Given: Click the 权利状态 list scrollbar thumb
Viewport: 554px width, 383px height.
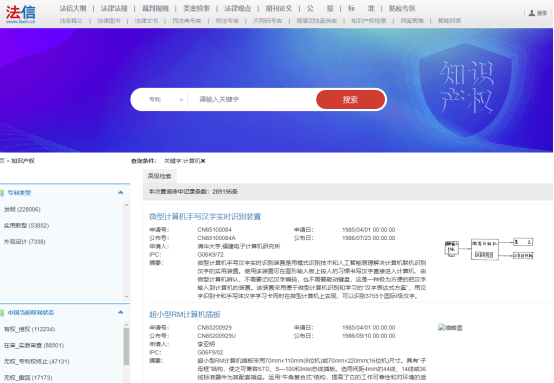Looking at the screenshot, I should coord(126,346).
